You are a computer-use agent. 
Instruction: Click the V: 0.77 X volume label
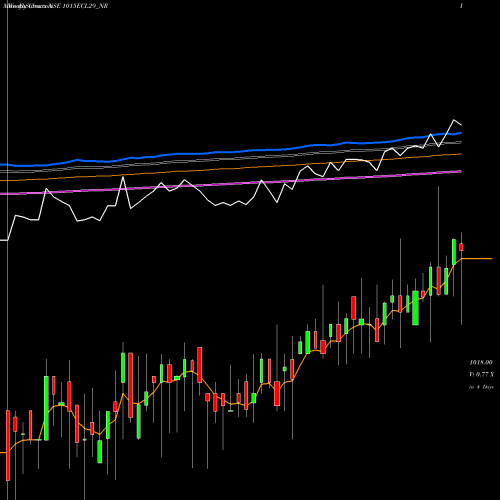(x=481, y=375)
